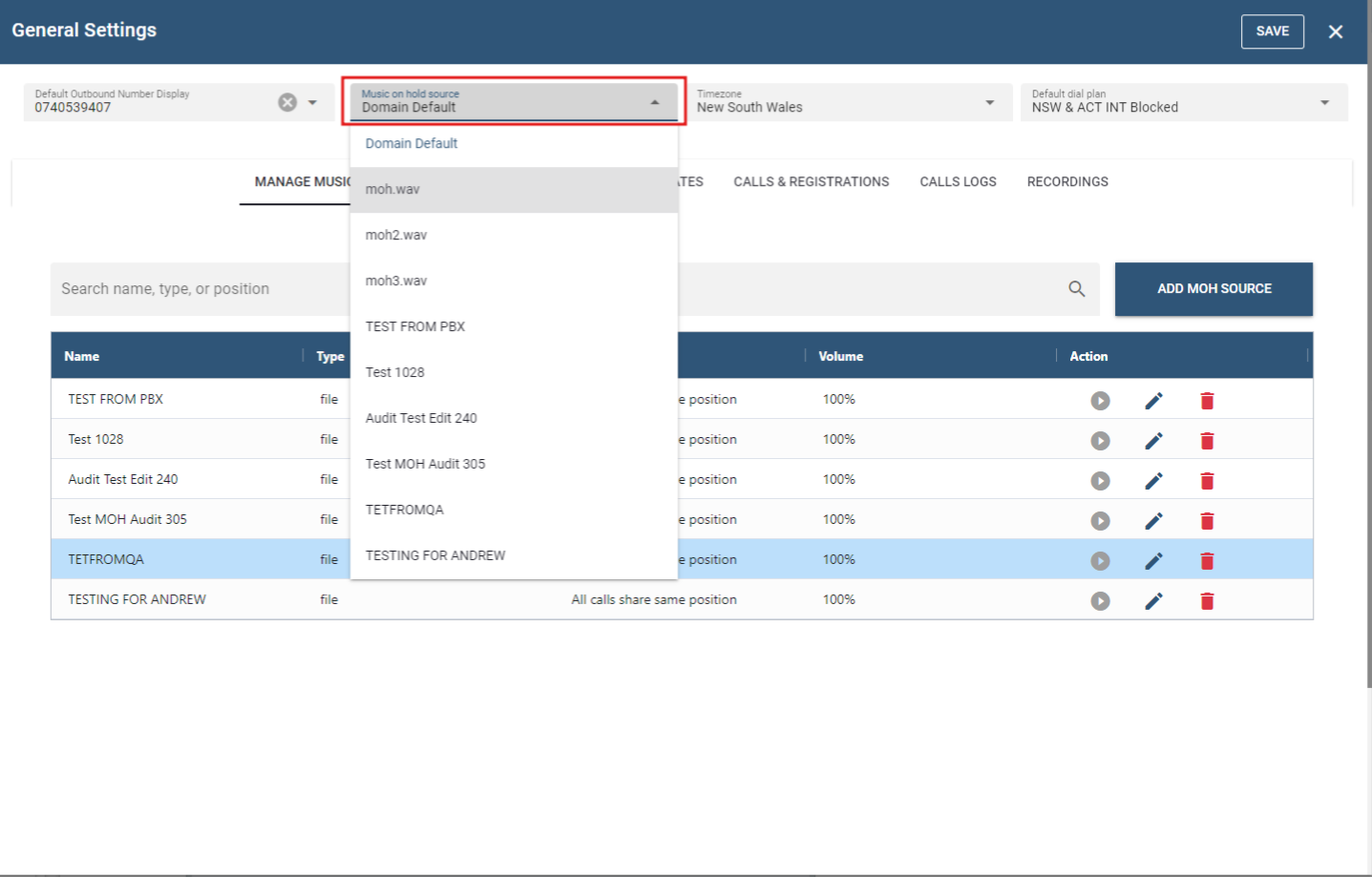Click the Save button
The width and height of the screenshot is (1372, 877).
[x=1272, y=31]
